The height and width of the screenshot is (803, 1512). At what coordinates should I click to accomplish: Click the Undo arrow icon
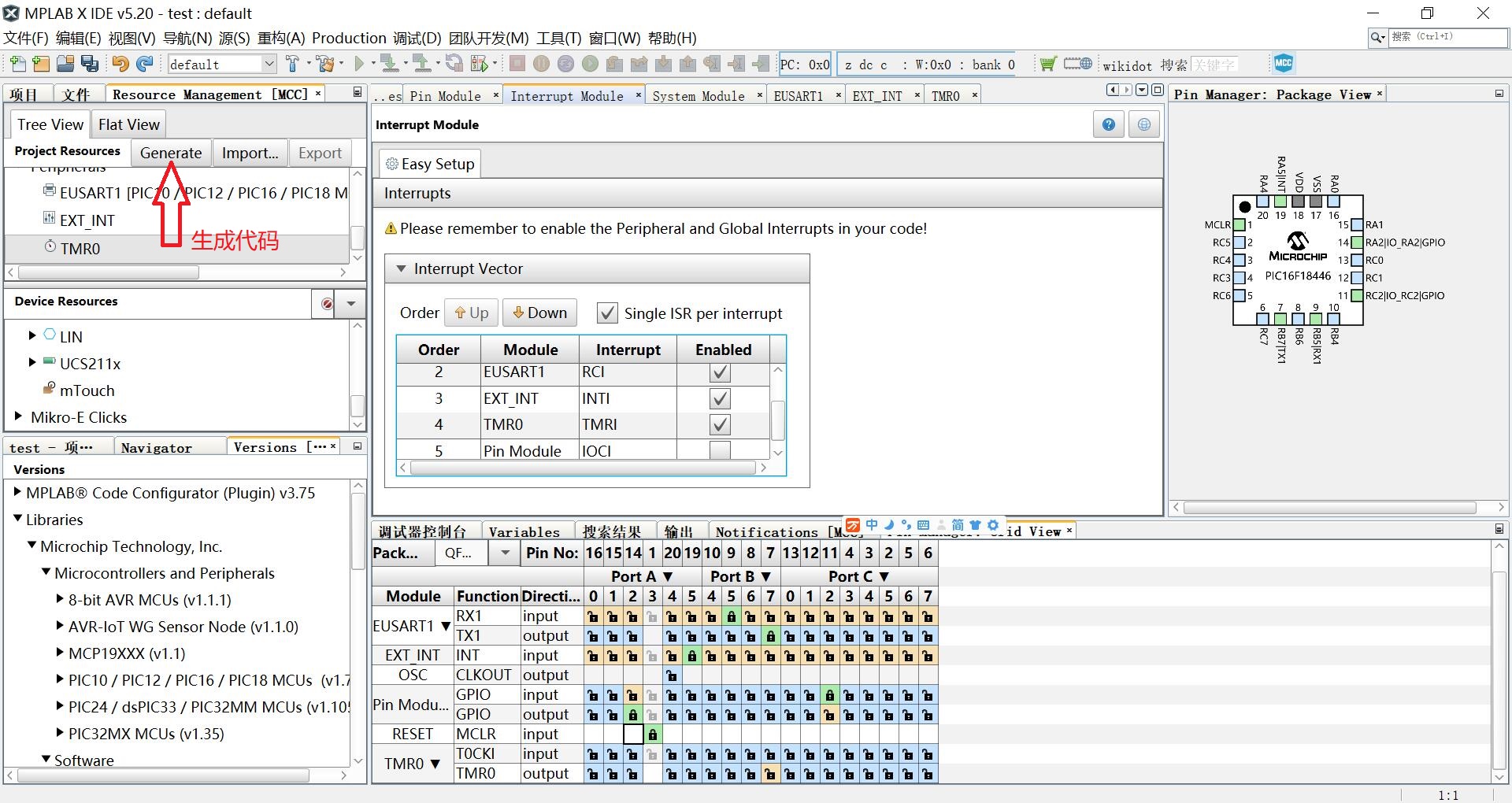tap(120, 65)
